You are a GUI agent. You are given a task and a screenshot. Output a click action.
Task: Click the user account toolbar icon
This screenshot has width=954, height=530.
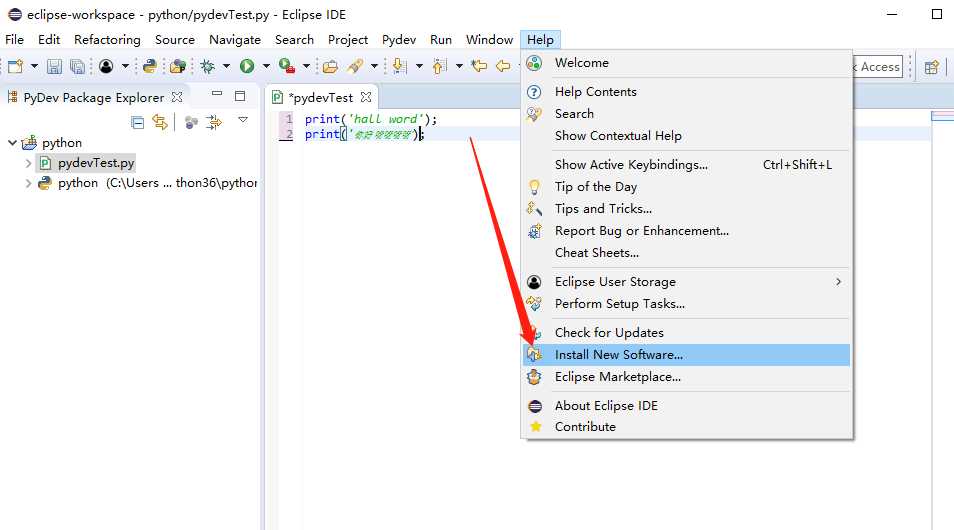(106, 66)
